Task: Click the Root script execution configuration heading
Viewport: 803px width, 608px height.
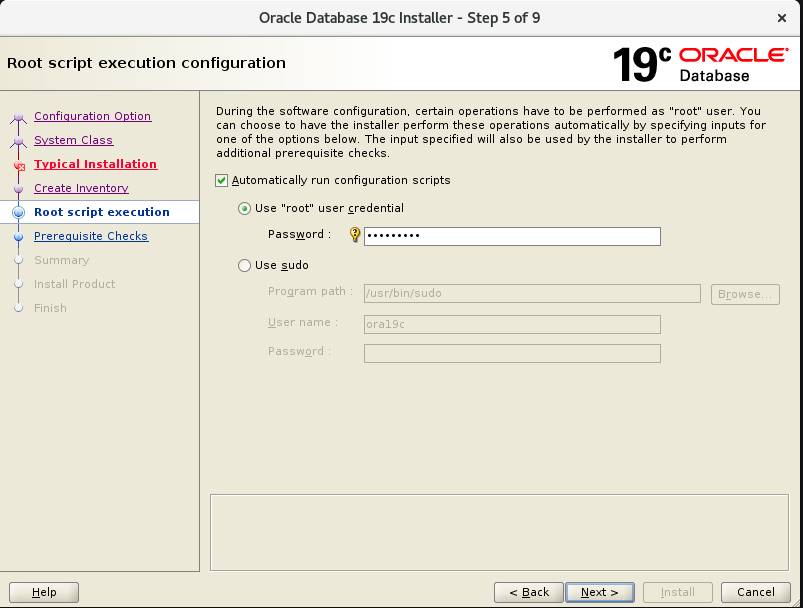Action: click(x=146, y=63)
